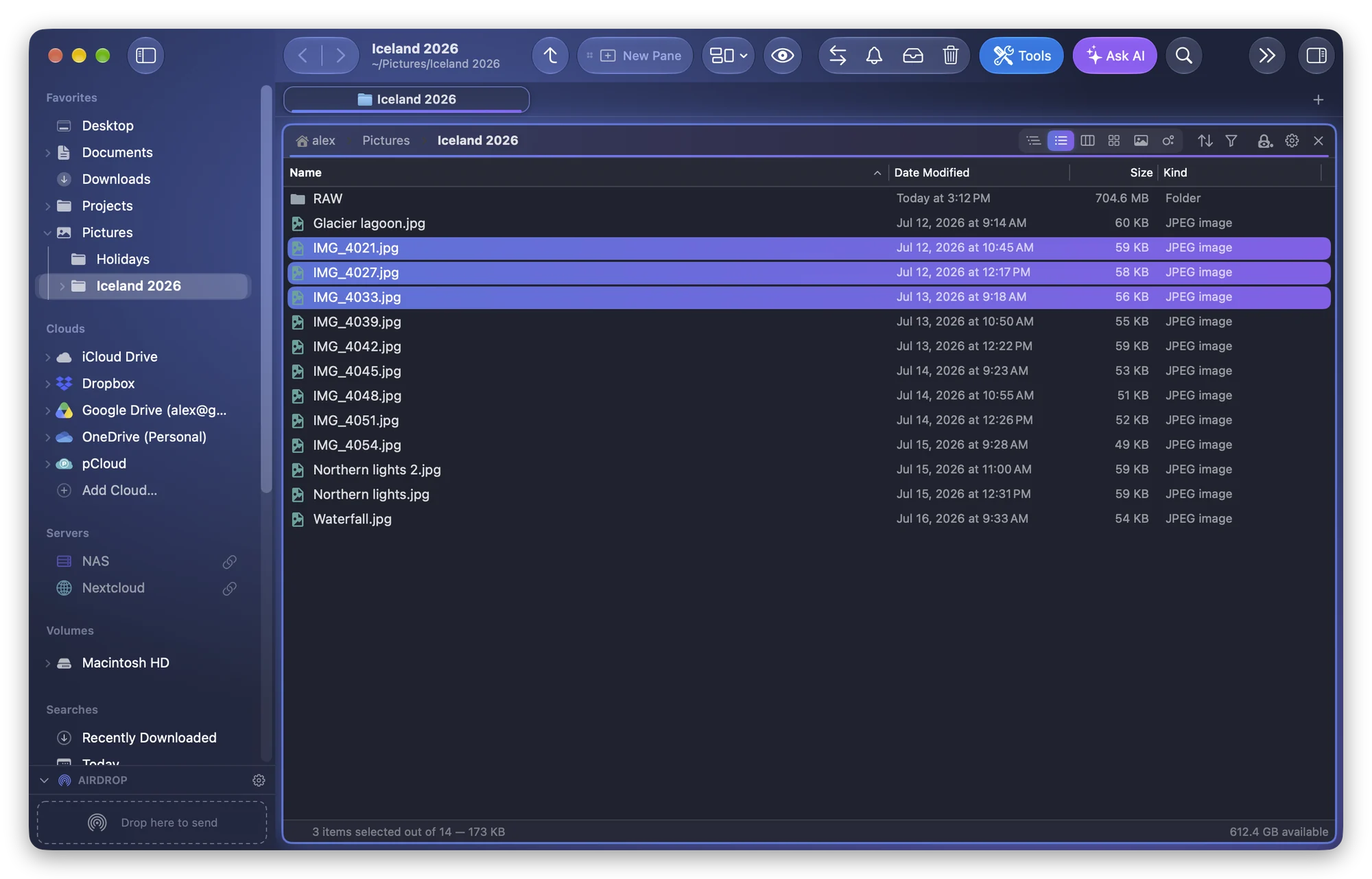The image size is (1372, 879).
Task: Show more toolbar items double chevron
Action: pos(1267,56)
